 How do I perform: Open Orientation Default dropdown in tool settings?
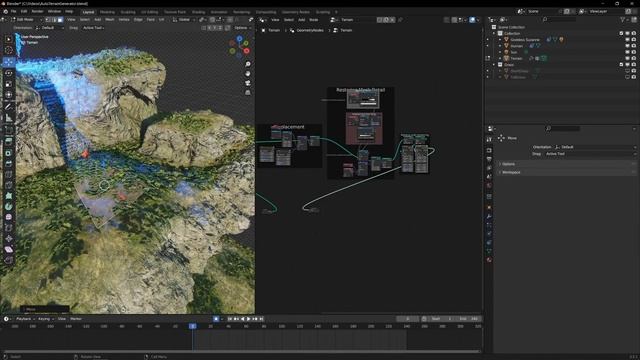[x=50, y=28]
